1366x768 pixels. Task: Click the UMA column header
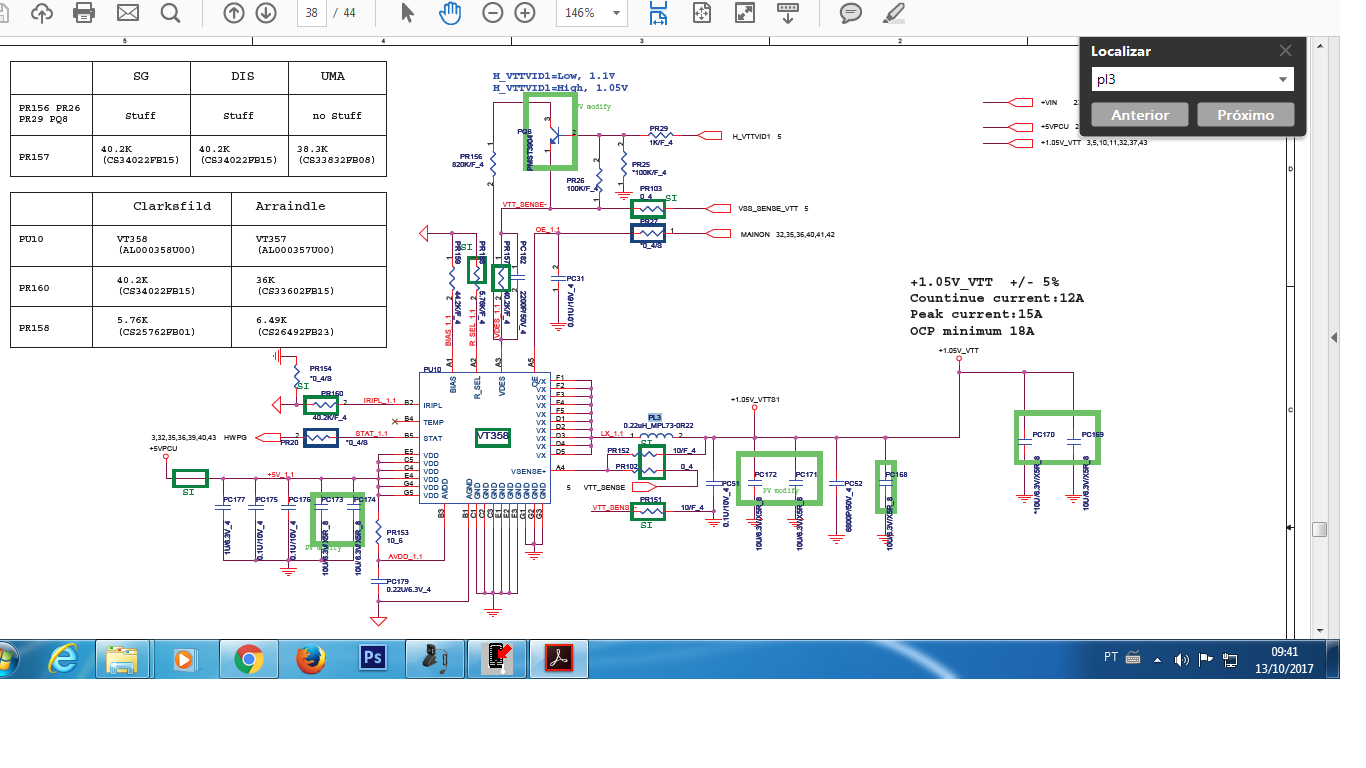point(333,76)
